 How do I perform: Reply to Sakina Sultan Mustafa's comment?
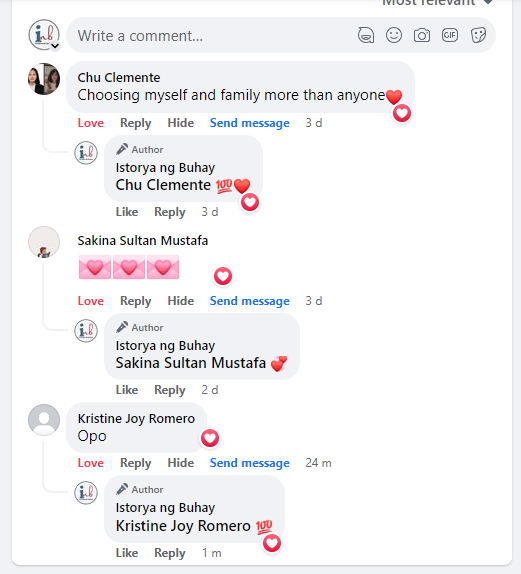pos(135,301)
